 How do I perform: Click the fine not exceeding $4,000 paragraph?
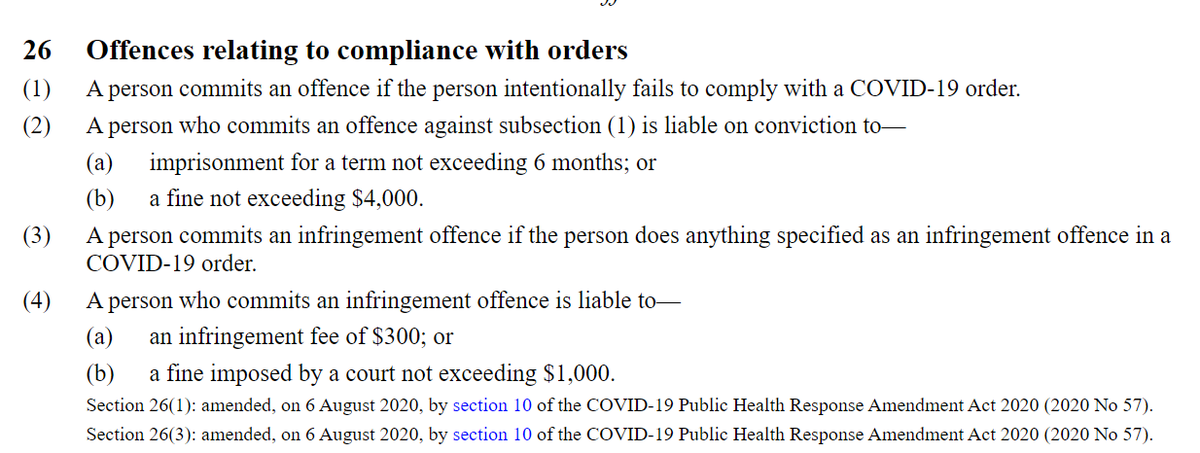[285, 197]
